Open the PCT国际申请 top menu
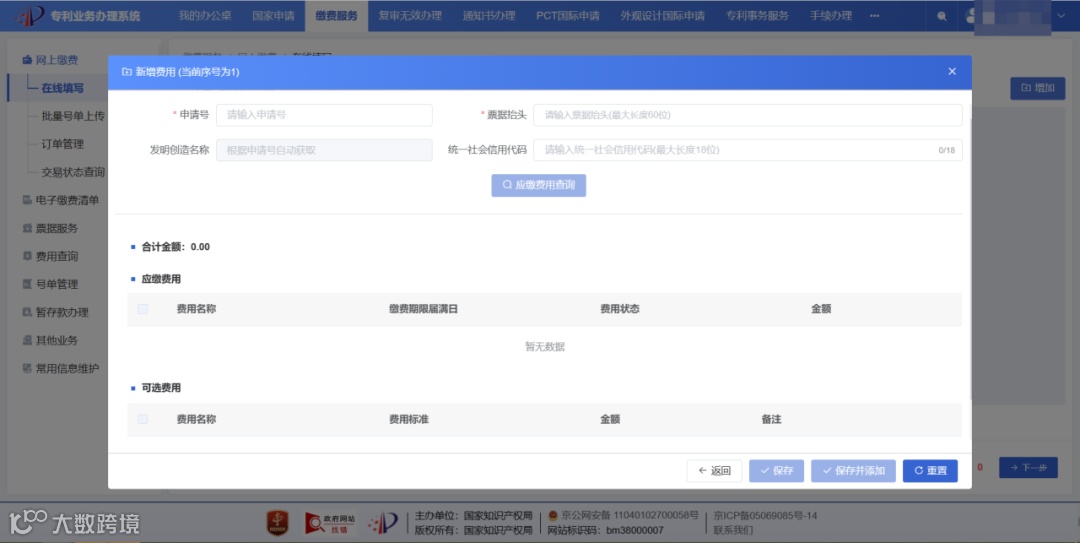The image size is (1080, 543). 568,15
